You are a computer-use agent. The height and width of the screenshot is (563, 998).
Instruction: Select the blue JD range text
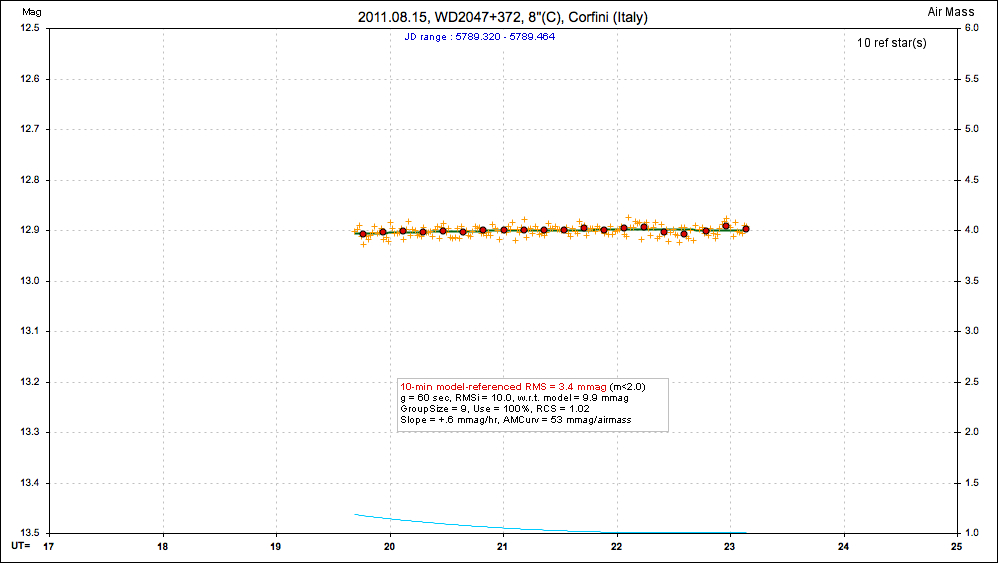[479, 36]
